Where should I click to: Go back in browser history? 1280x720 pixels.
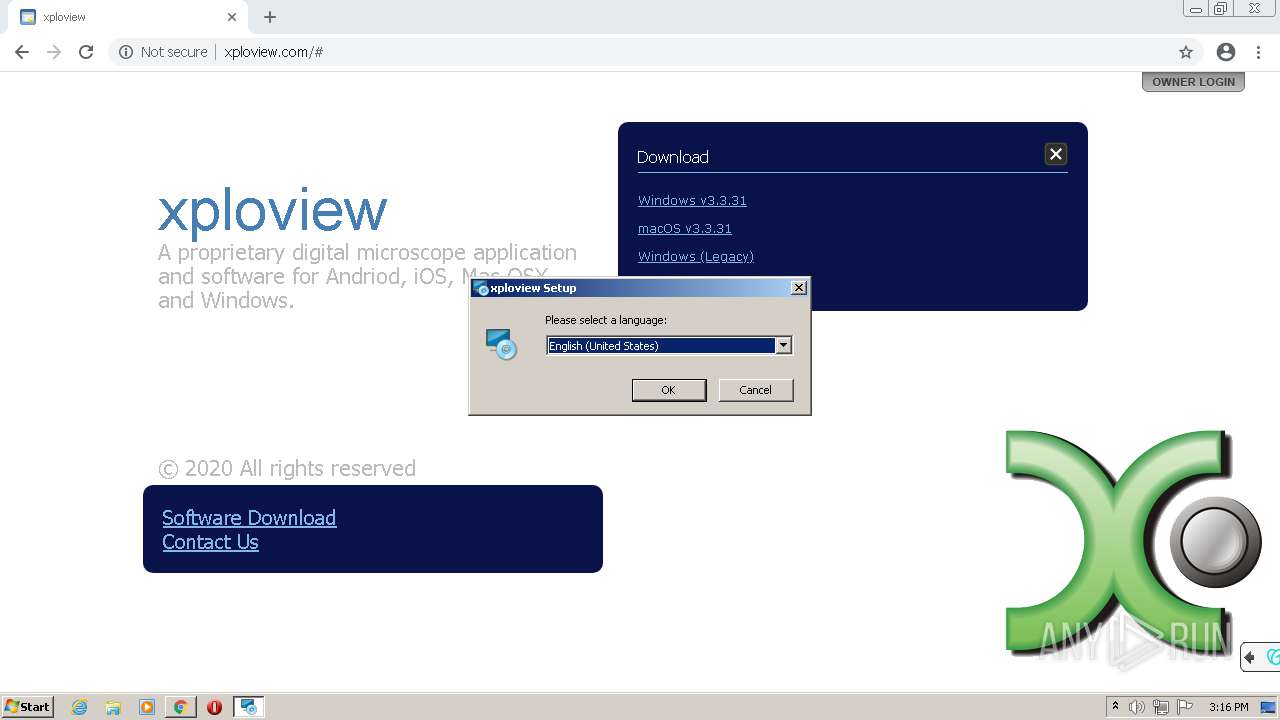[x=22, y=52]
